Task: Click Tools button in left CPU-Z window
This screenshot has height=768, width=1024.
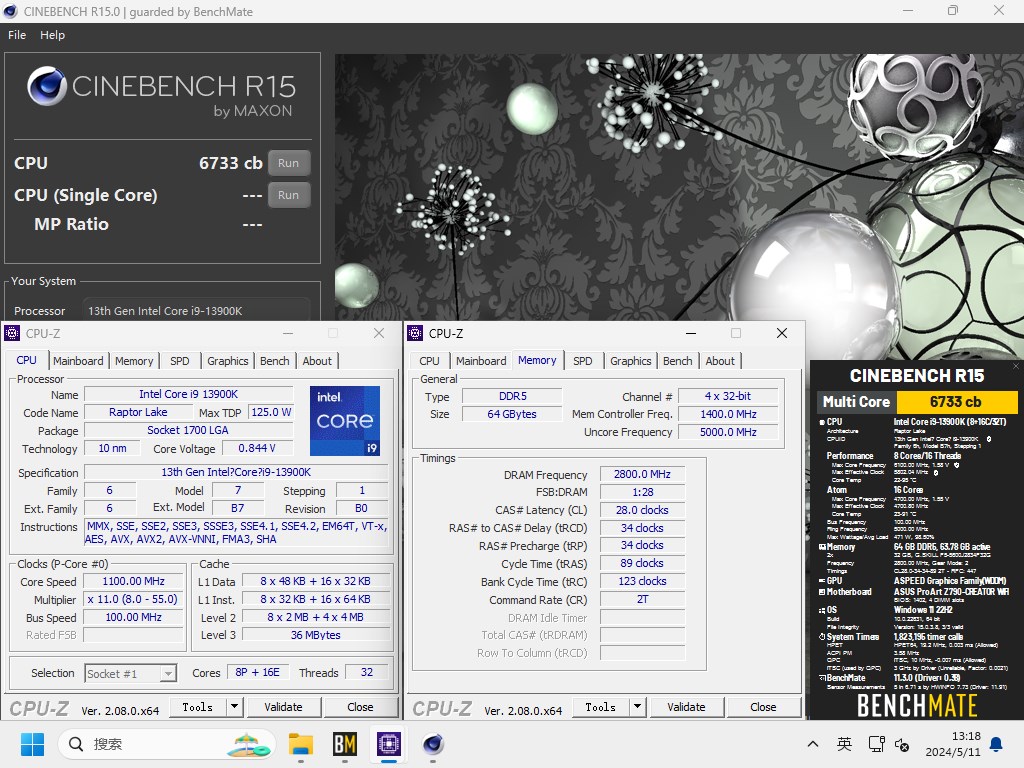Action: coord(198,707)
